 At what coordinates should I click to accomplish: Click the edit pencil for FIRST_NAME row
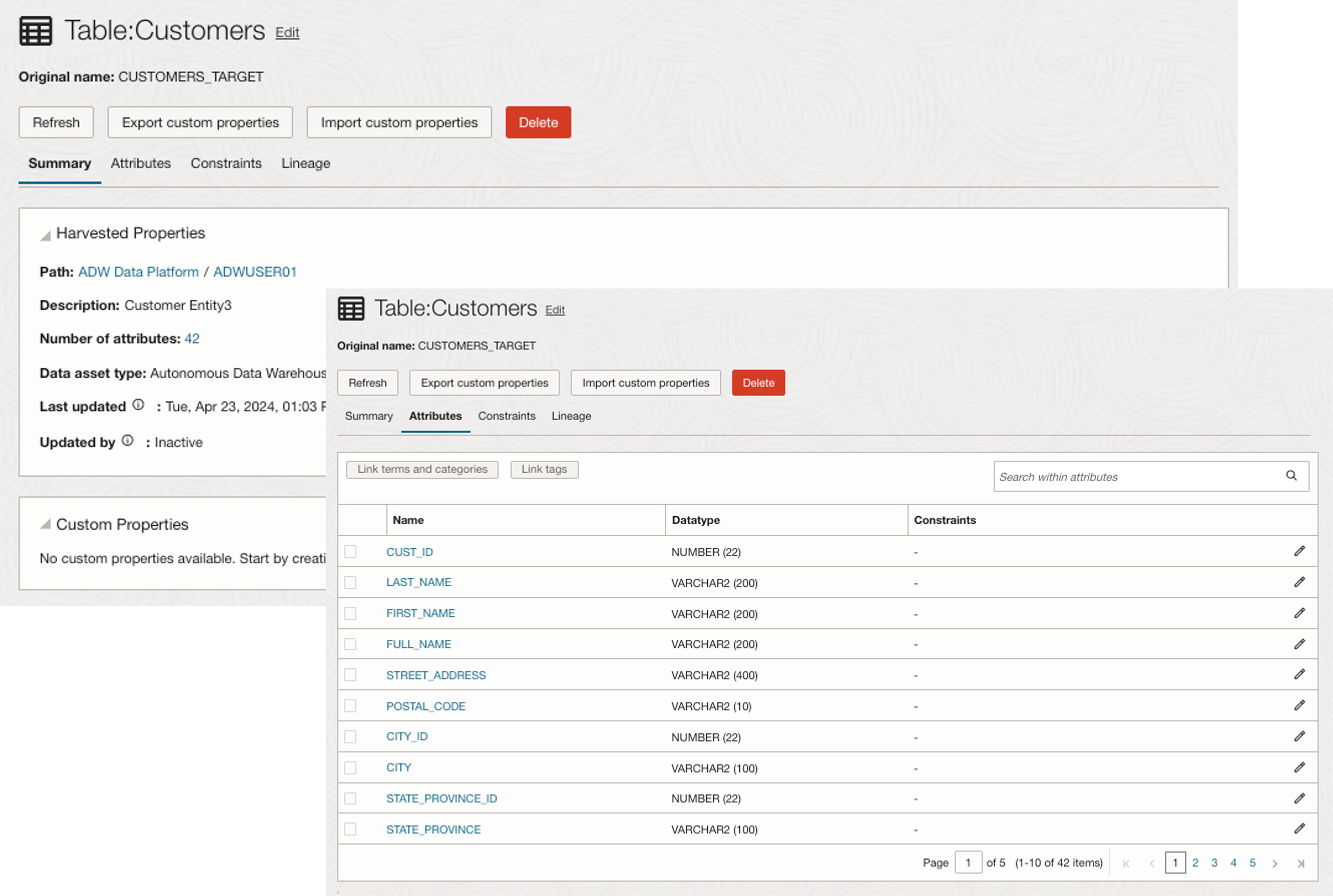pos(1299,613)
